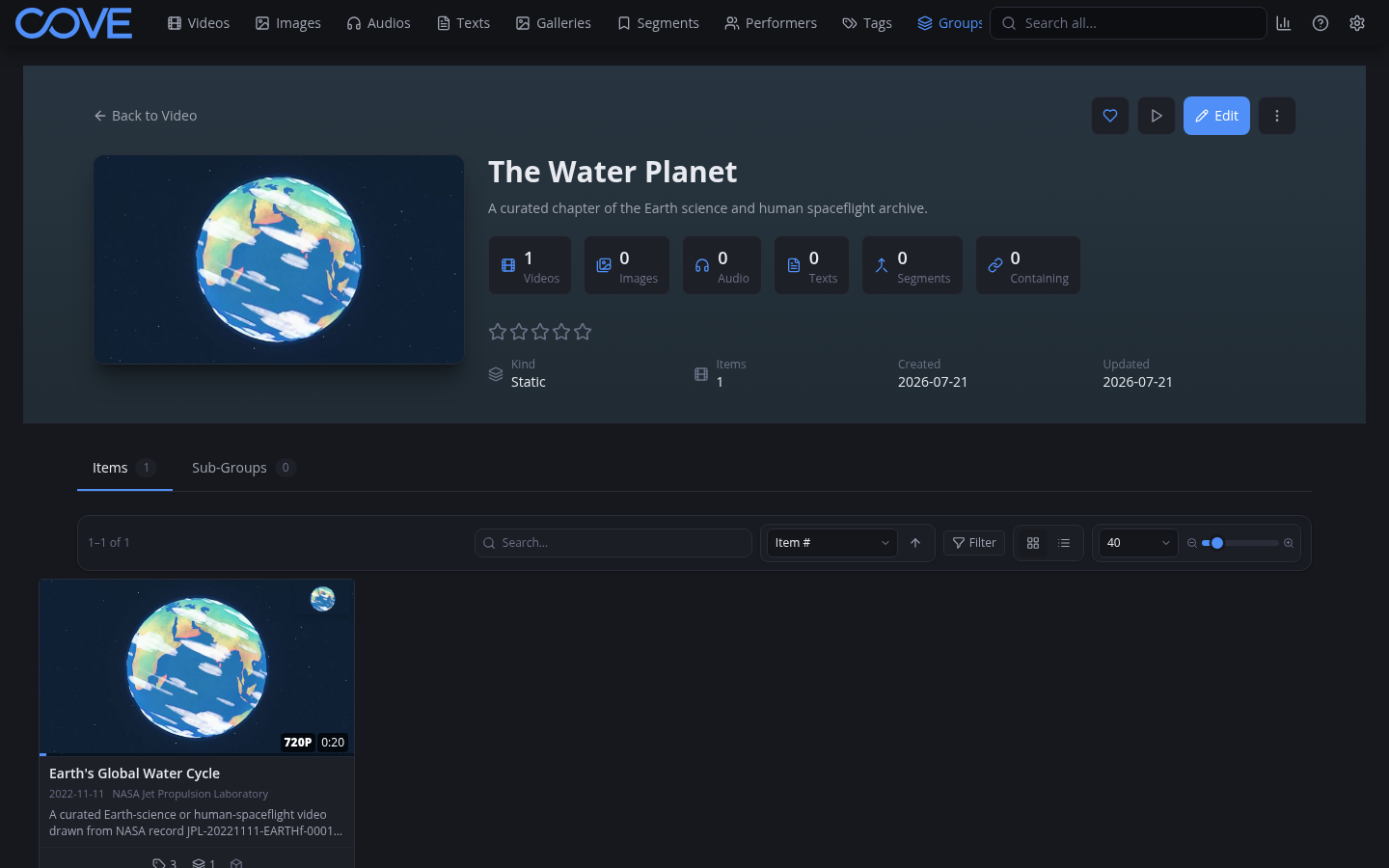Toggle favorite heart for this group

coord(1110,116)
